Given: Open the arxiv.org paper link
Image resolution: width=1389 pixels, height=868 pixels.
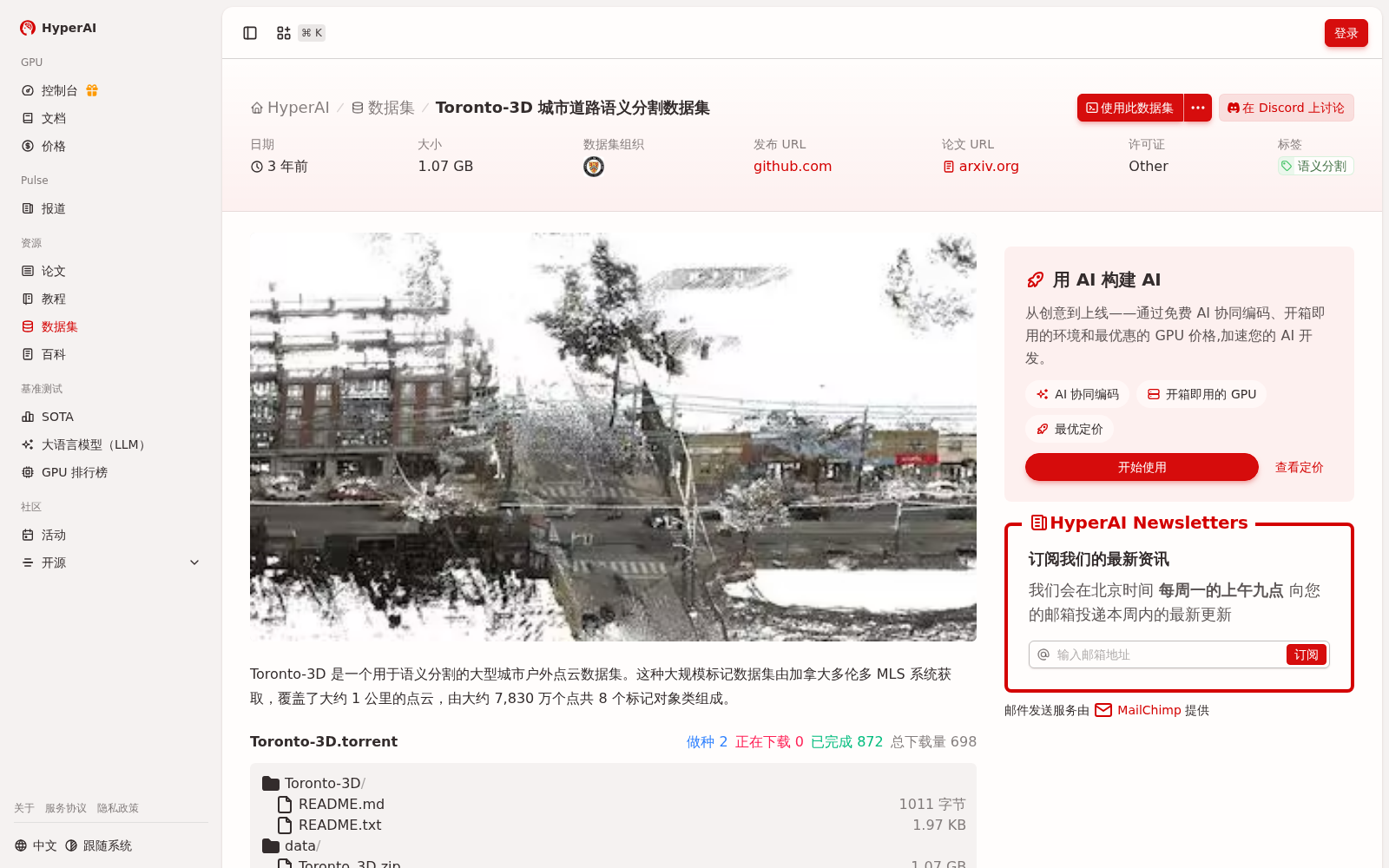Looking at the screenshot, I should click(x=981, y=166).
